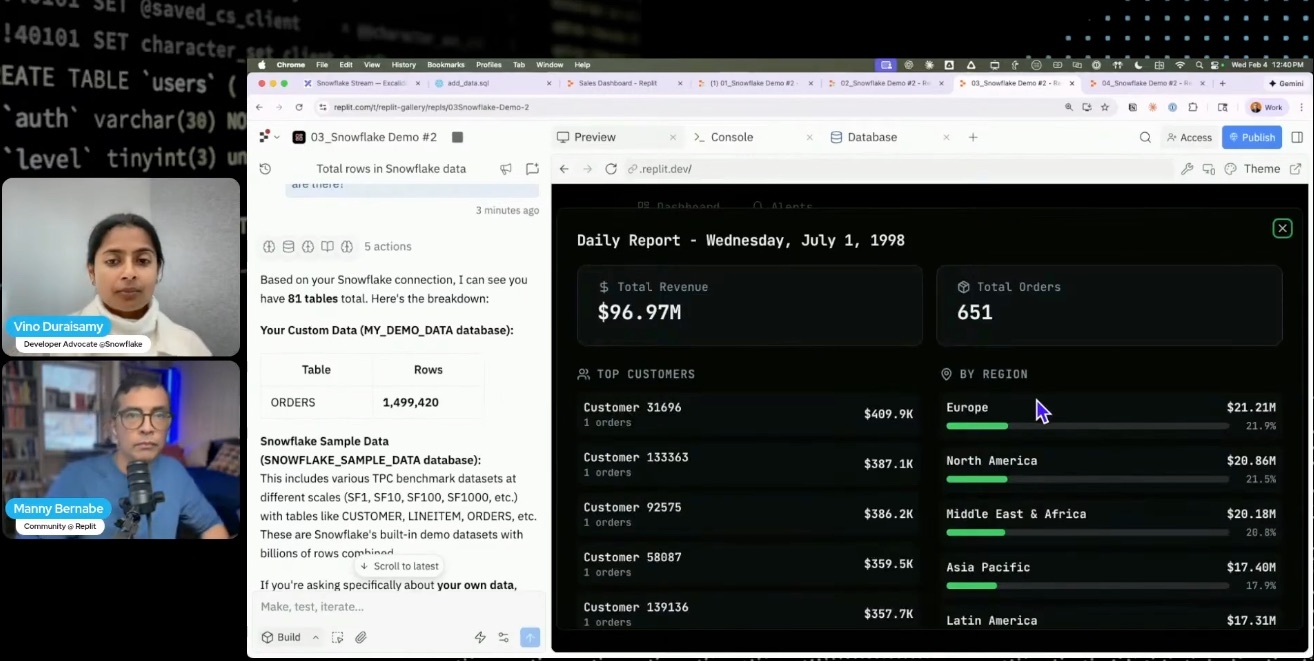Open the Chrome profile dropdown labeled Work
This screenshot has height=661, width=1314.
[x=1264, y=106]
